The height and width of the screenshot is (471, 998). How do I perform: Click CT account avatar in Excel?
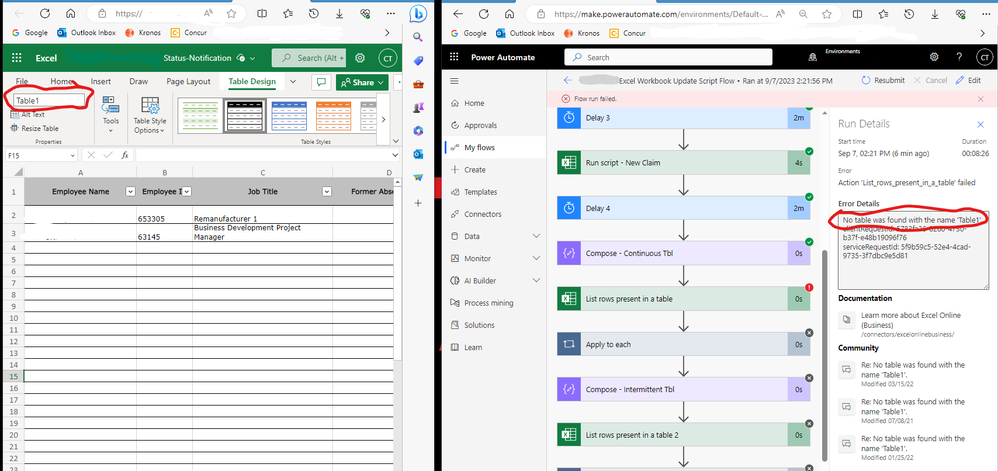[x=387, y=58]
